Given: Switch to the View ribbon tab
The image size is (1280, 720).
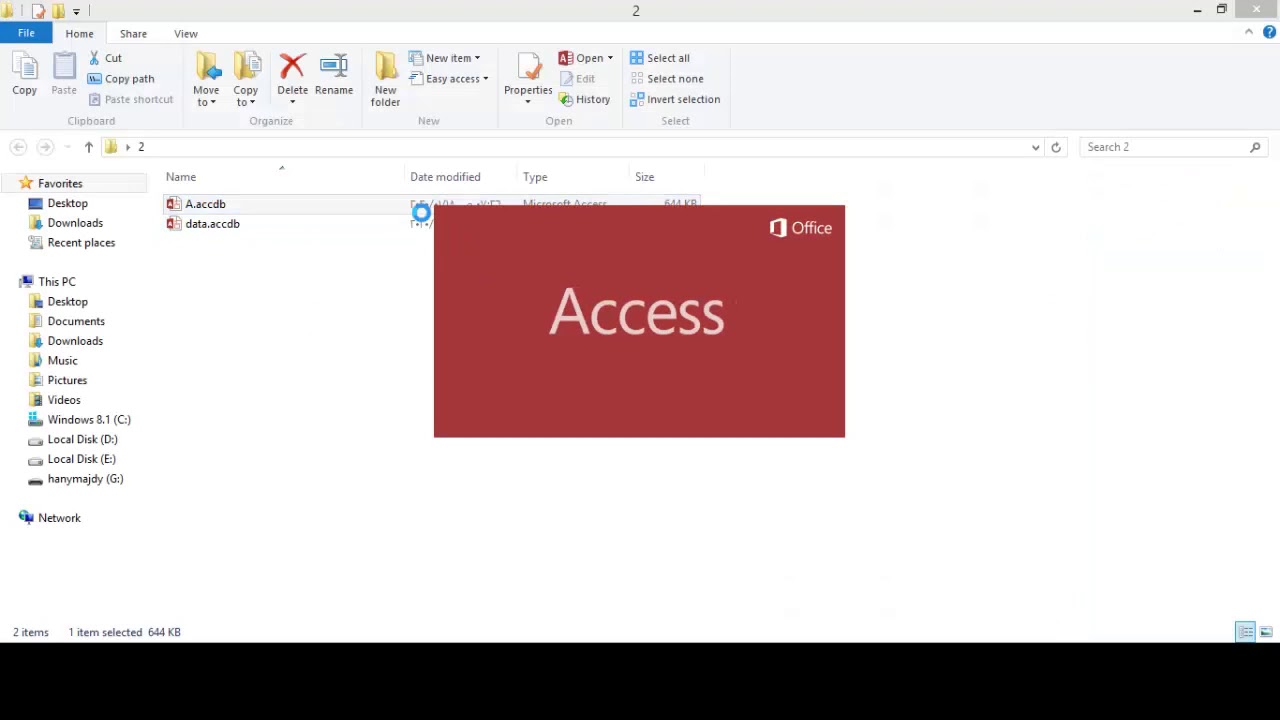Looking at the screenshot, I should (186, 33).
